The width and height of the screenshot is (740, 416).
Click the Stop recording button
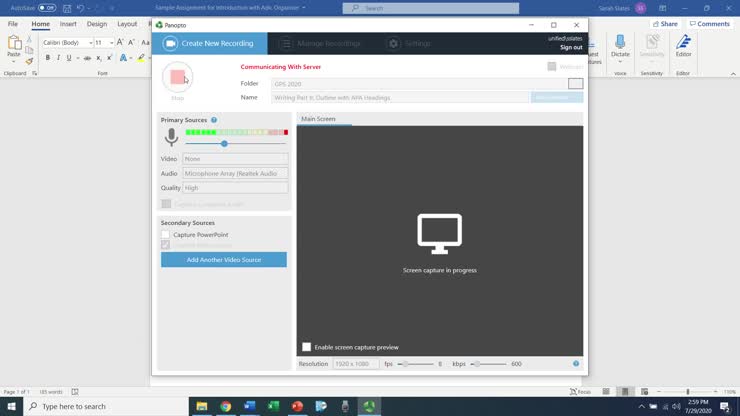[x=177, y=77]
